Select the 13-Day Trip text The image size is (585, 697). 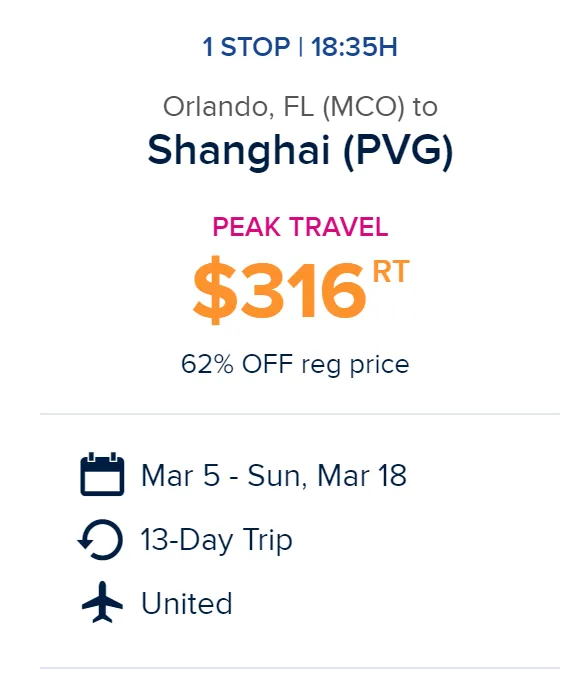pos(216,540)
